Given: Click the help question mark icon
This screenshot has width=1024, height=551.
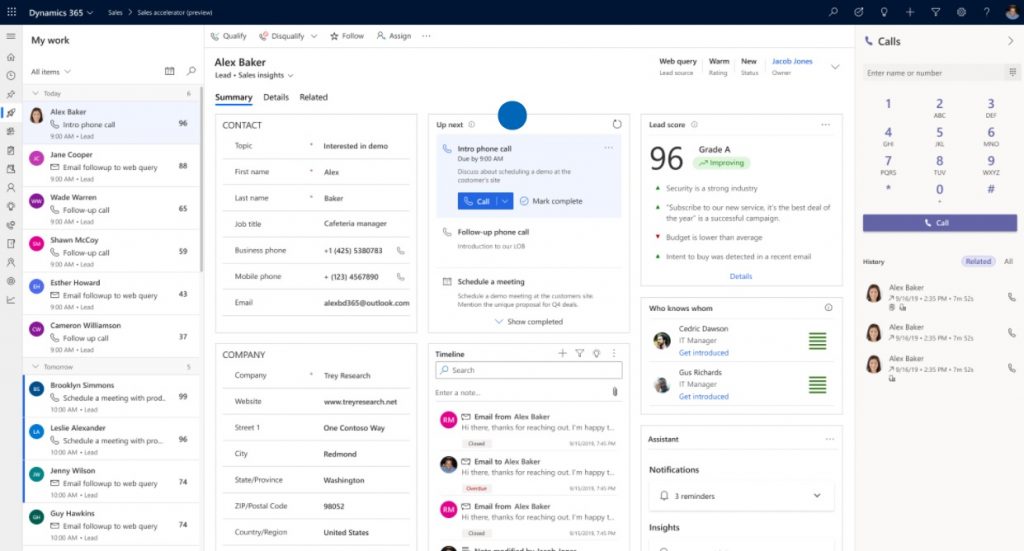Looking at the screenshot, I should 987,12.
